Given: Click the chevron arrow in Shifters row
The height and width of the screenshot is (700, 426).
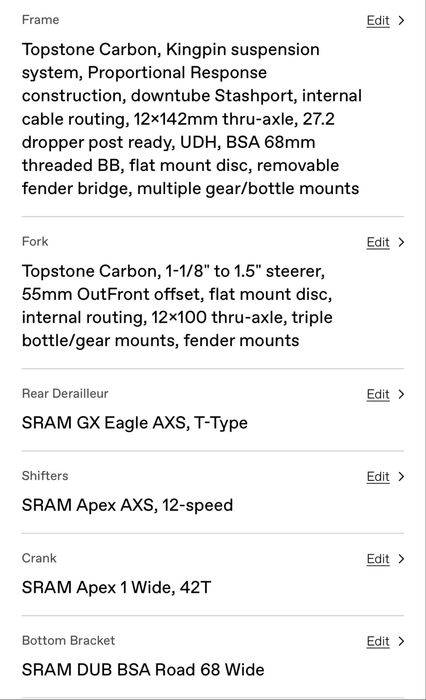Looking at the screenshot, I should point(401,477).
